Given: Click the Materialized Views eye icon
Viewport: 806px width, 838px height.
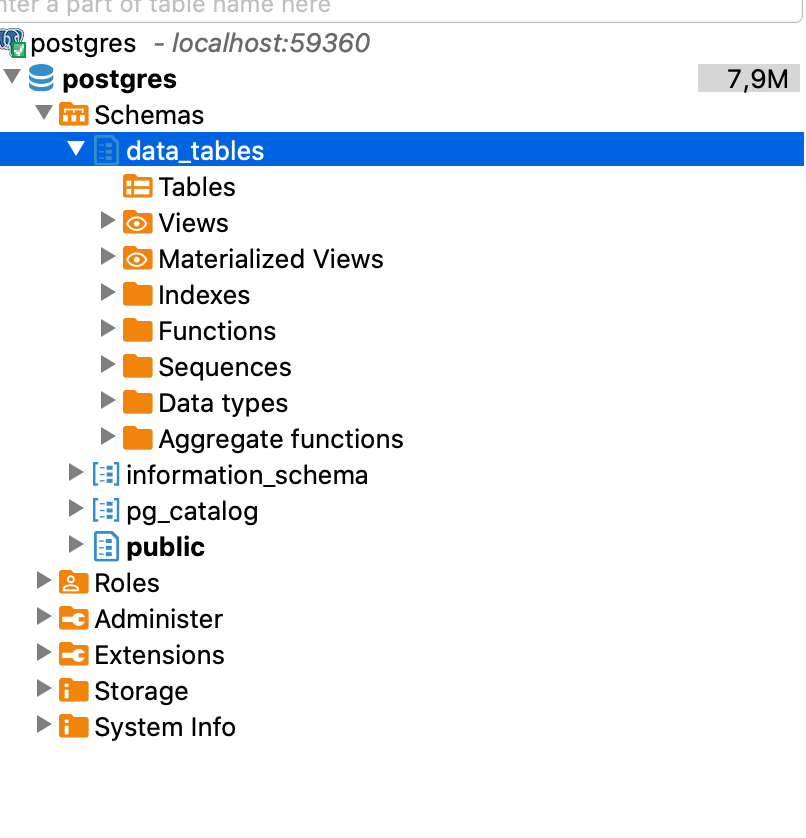Looking at the screenshot, I should pos(137,259).
